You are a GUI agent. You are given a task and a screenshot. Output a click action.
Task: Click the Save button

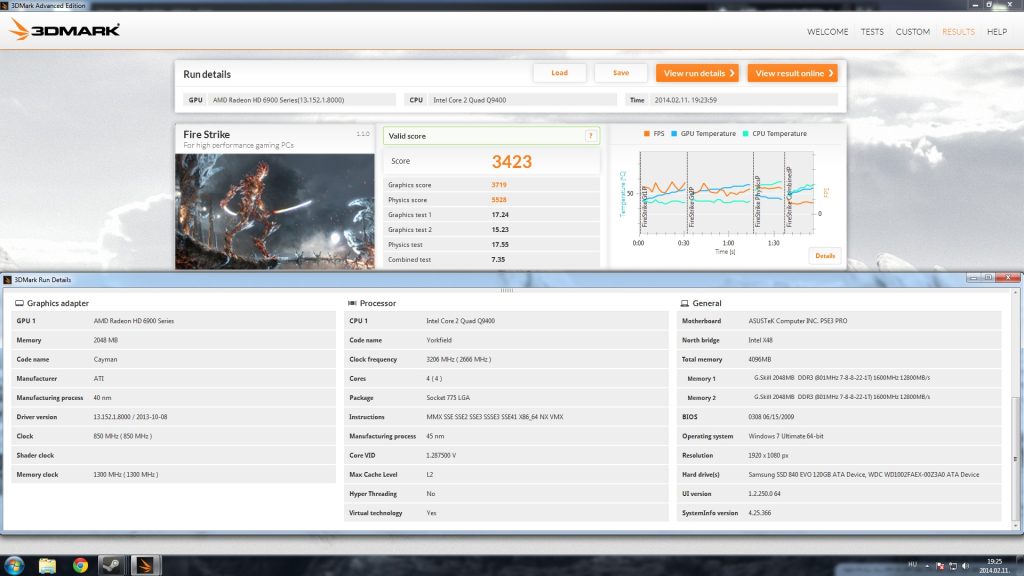coord(620,73)
